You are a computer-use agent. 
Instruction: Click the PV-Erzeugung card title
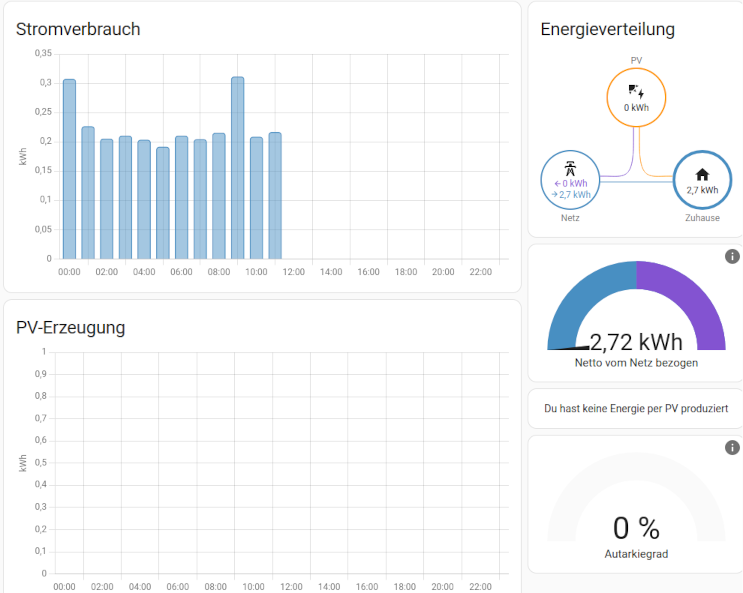tap(70, 327)
